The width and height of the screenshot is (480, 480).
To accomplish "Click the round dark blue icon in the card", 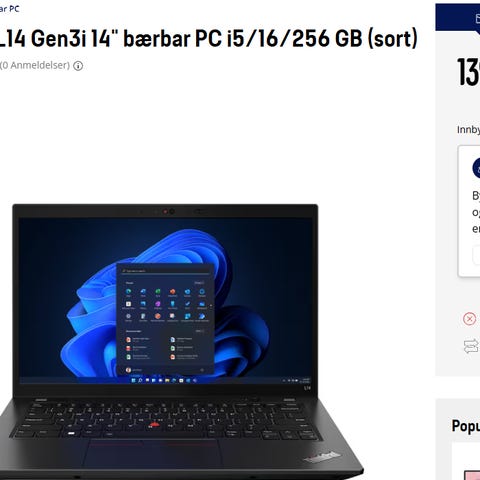I will pos(476,168).
